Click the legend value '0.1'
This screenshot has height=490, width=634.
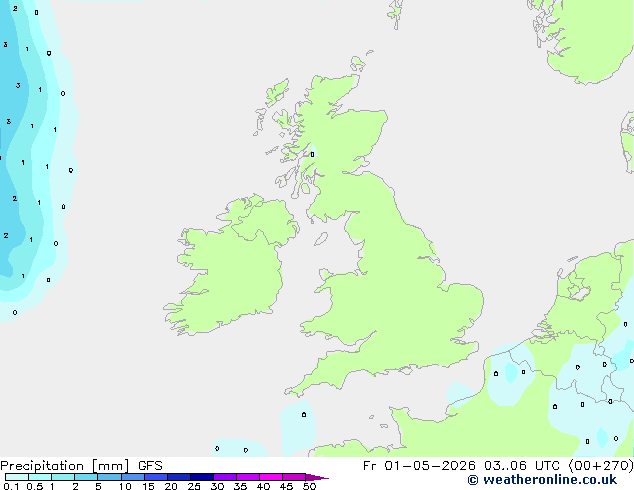[11, 486]
